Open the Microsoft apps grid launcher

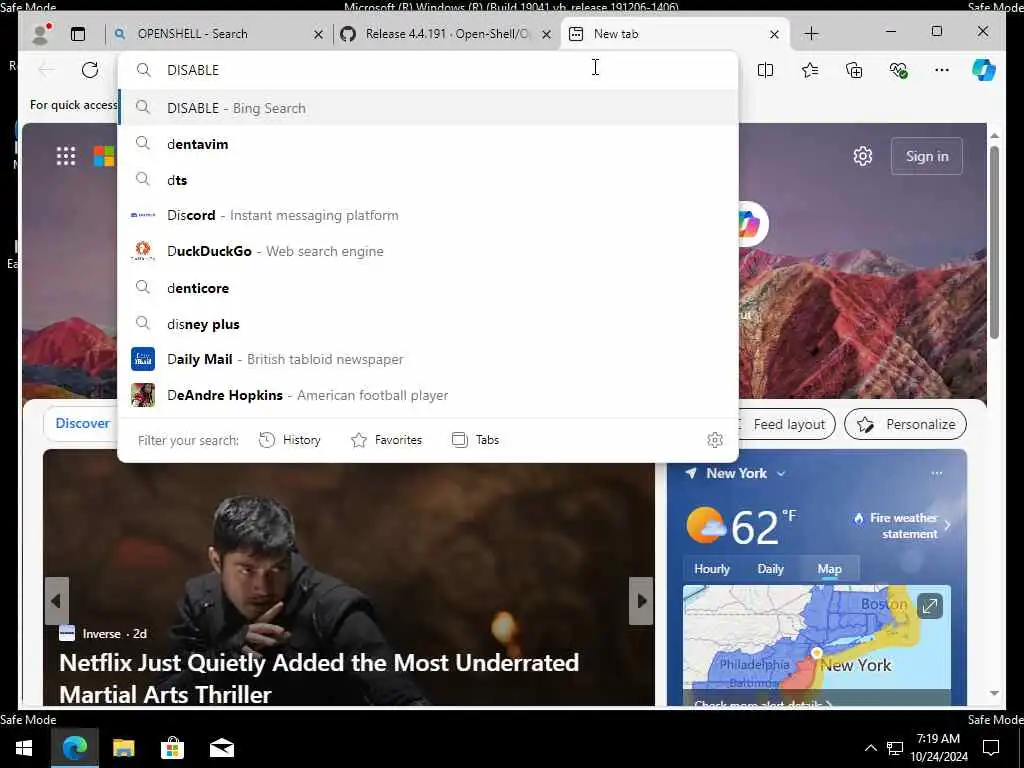[66, 156]
